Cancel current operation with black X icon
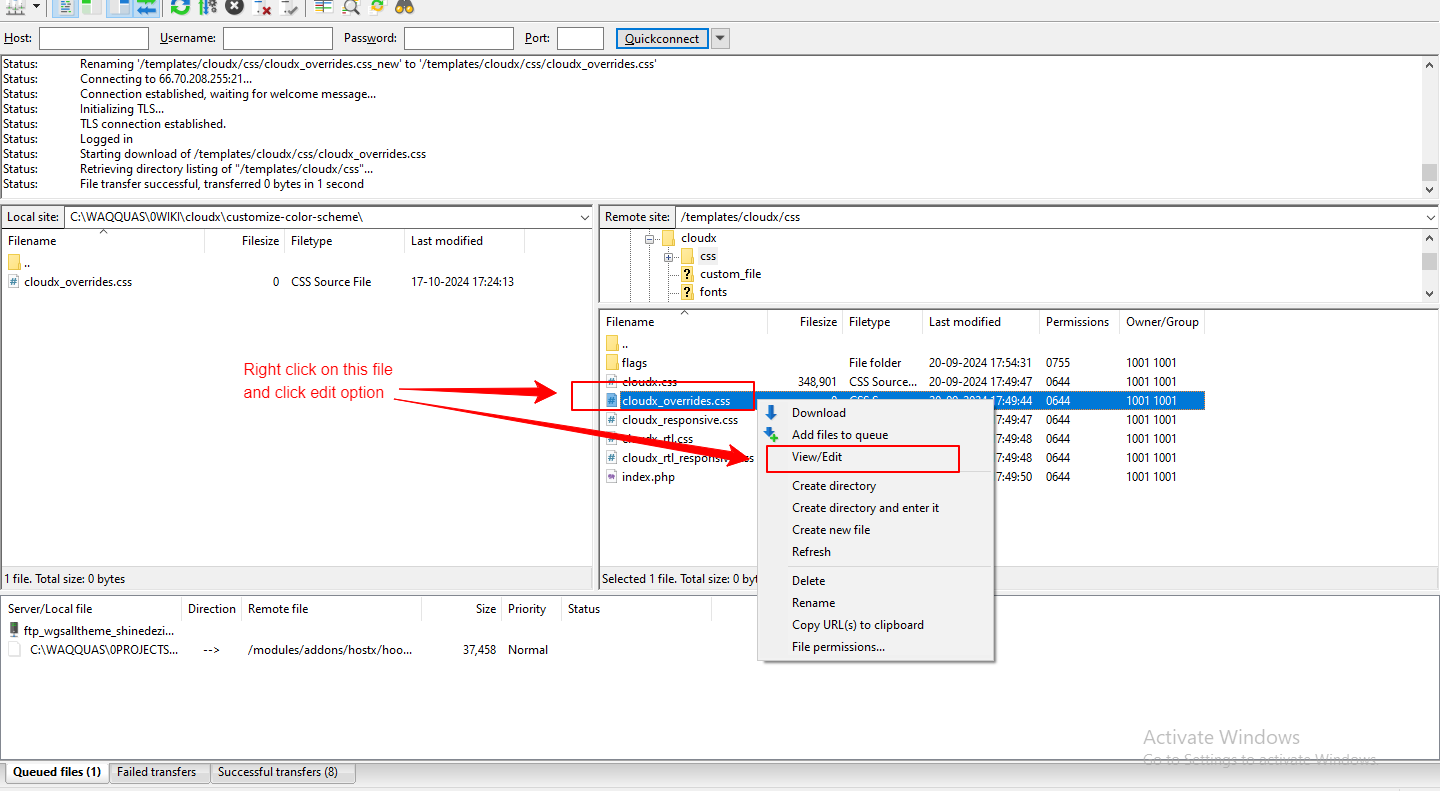The height and width of the screenshot is (791, 1440). (234, 7)
